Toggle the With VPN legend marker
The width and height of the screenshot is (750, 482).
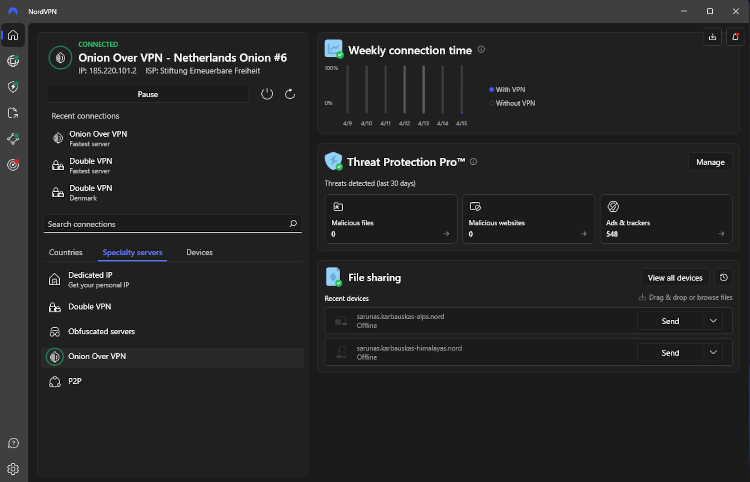[491, 89]
